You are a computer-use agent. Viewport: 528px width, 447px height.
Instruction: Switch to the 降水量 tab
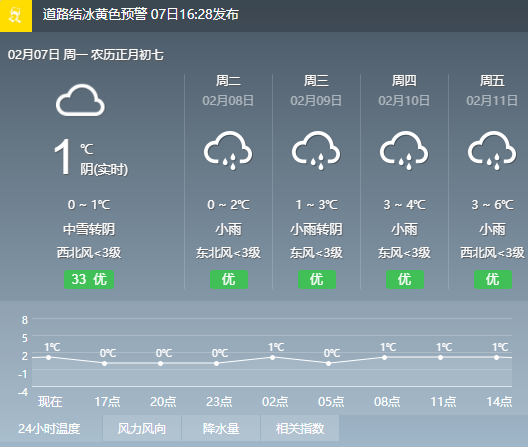(x=221, y=428)
